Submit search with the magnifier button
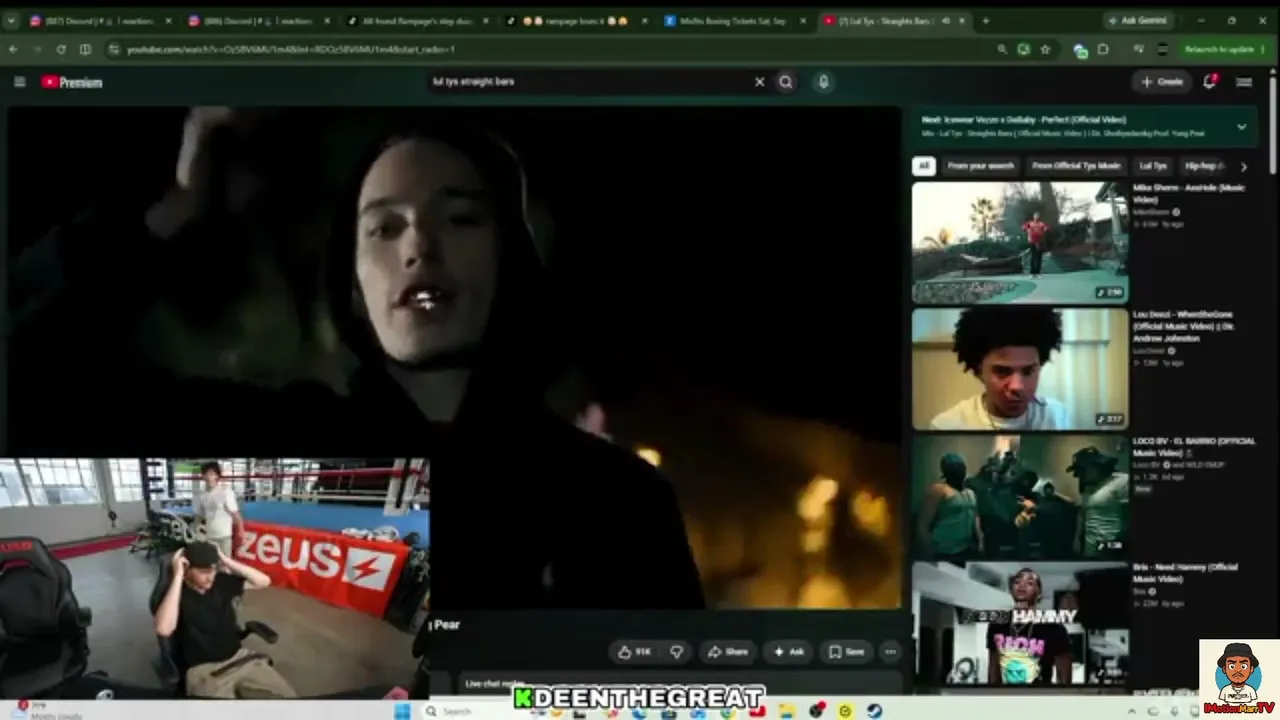Image resolution: width=1280 pixels, height=720 pixels. pyautogui.click(x=786, y=82)
